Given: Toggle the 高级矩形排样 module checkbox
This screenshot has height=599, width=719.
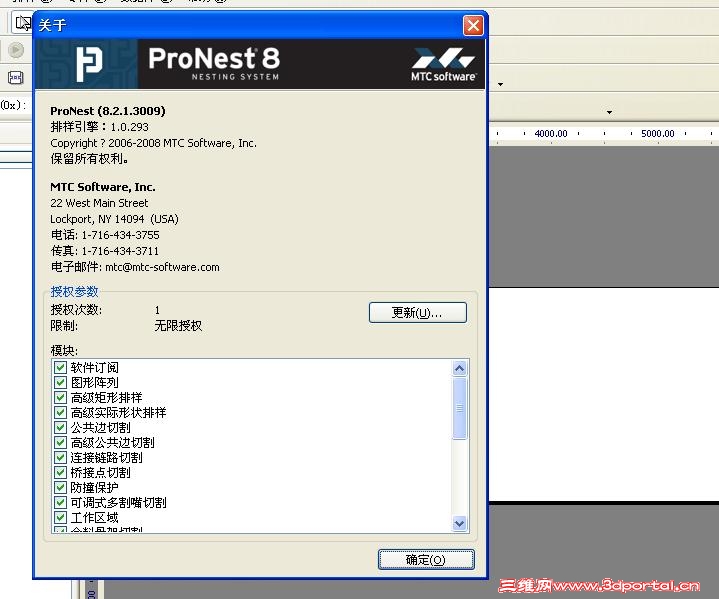Looking at the screenshot, I should tap(60, 398).
